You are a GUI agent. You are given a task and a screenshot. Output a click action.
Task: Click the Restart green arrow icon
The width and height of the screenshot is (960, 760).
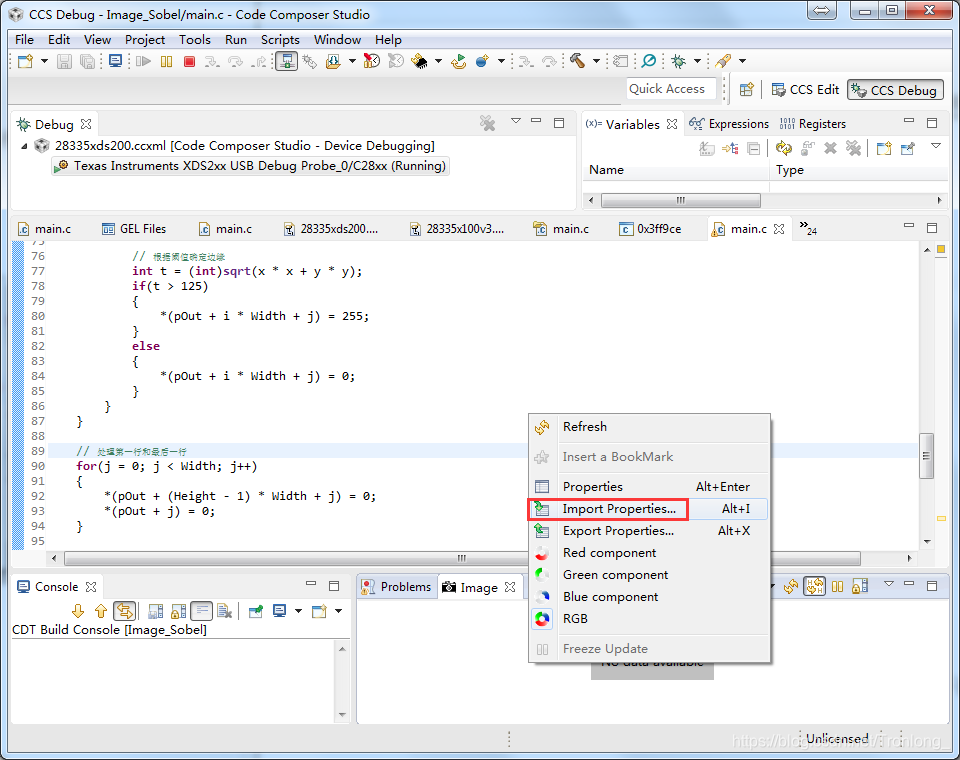pos(459,61)
